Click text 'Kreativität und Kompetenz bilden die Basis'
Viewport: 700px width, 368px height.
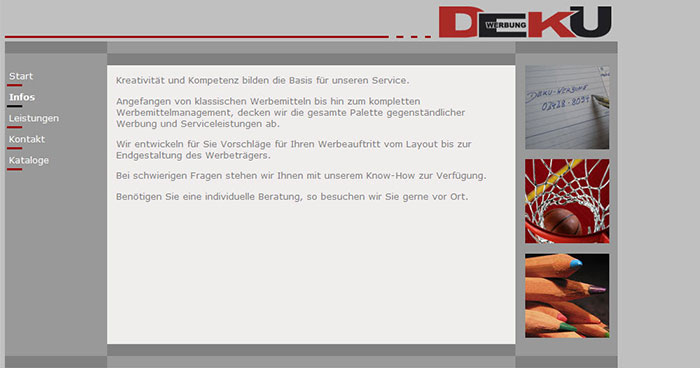click(214, 80)
